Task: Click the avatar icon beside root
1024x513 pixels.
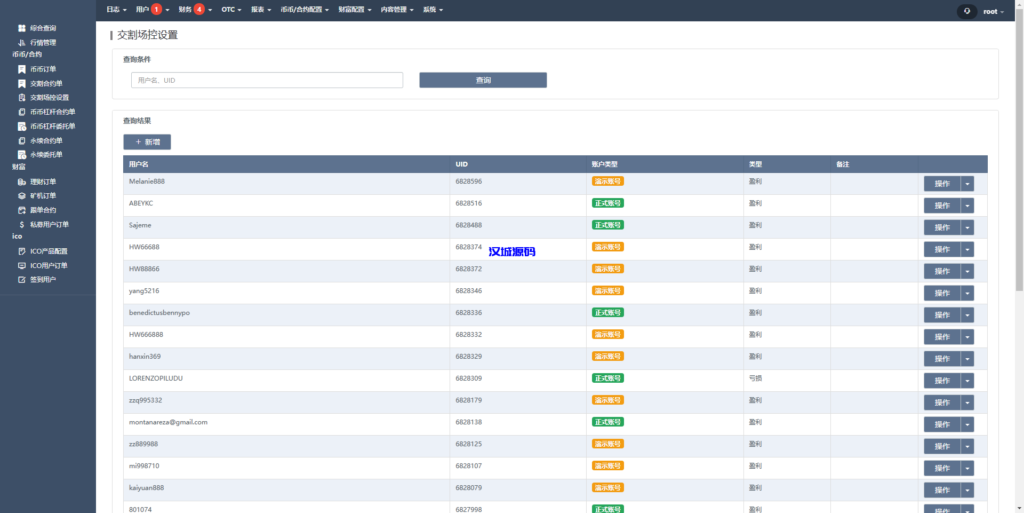Action: tap(967, 11)
